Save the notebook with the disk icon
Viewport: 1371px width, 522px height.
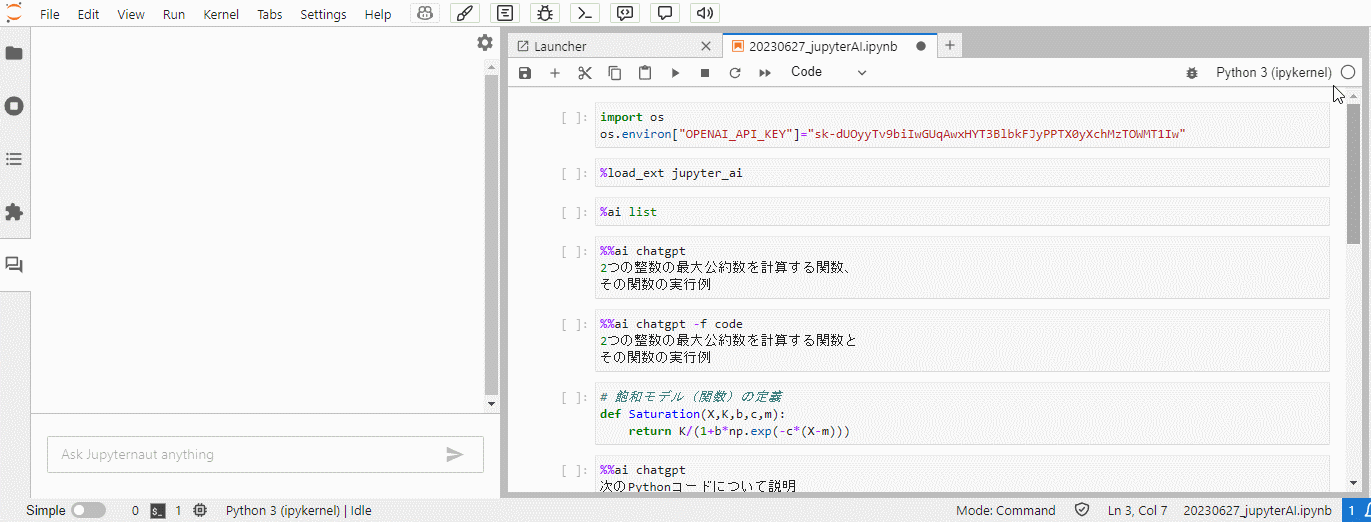point(525,73)
